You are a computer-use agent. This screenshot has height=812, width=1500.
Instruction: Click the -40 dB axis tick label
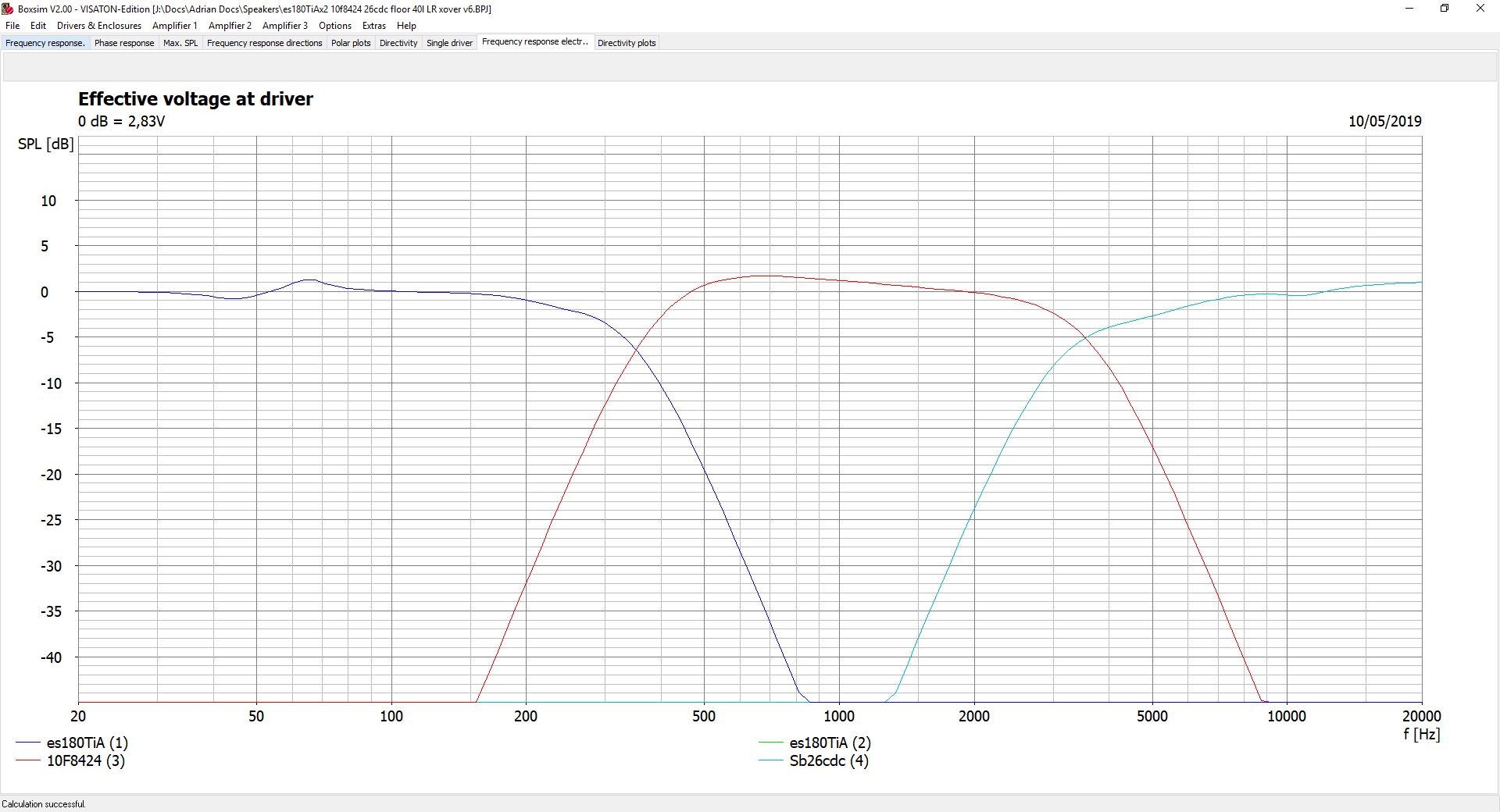click(51, 657)
